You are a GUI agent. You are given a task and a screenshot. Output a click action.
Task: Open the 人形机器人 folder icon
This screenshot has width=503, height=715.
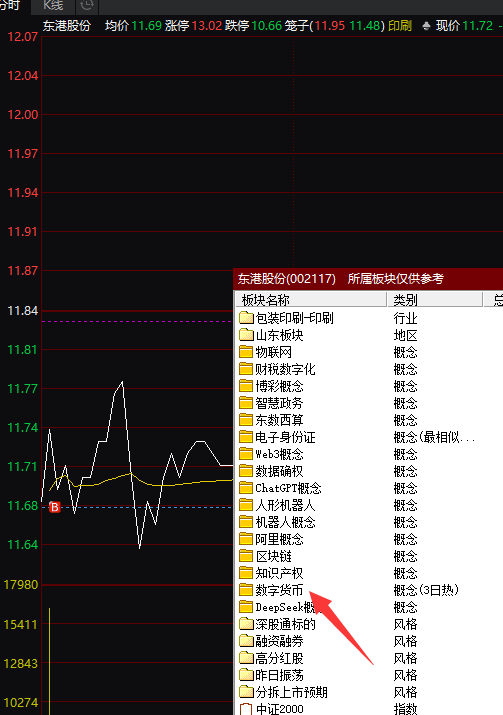[246, 505]
